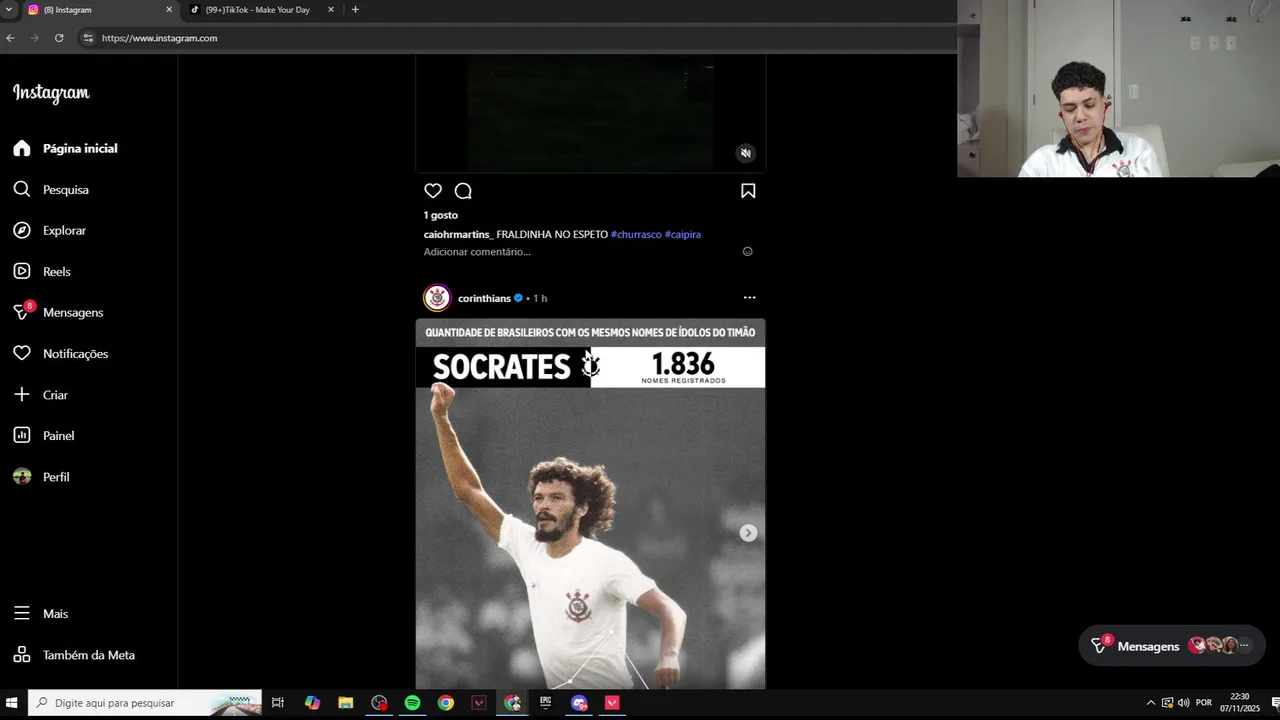Viewport: 1280px width, 720px height.
Task: Close the Instagram browser tab
Action: click(169, 10)
